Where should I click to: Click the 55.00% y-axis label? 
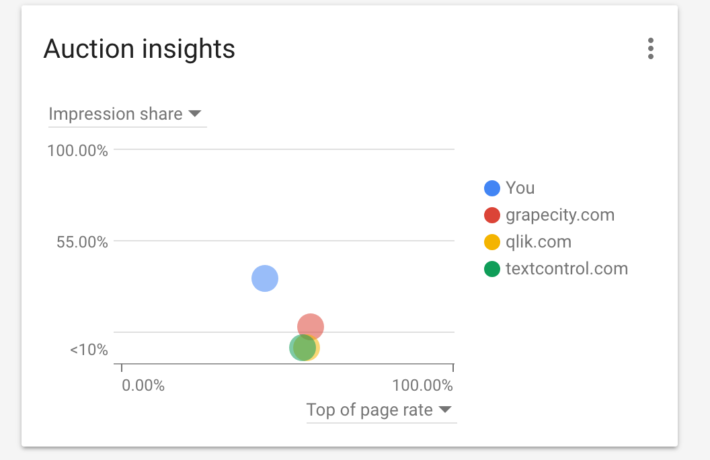80,241
